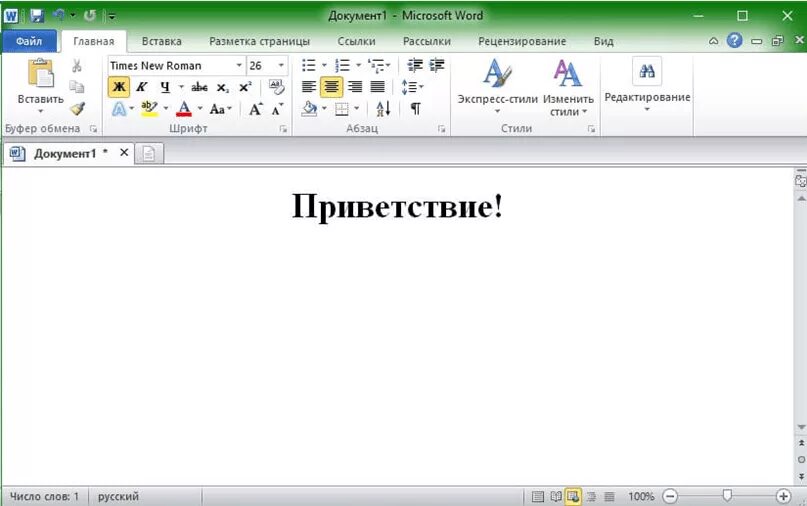Click the Shrink Font icon
The width and height of the screenshot is (807, 506).
coord(277,109)
